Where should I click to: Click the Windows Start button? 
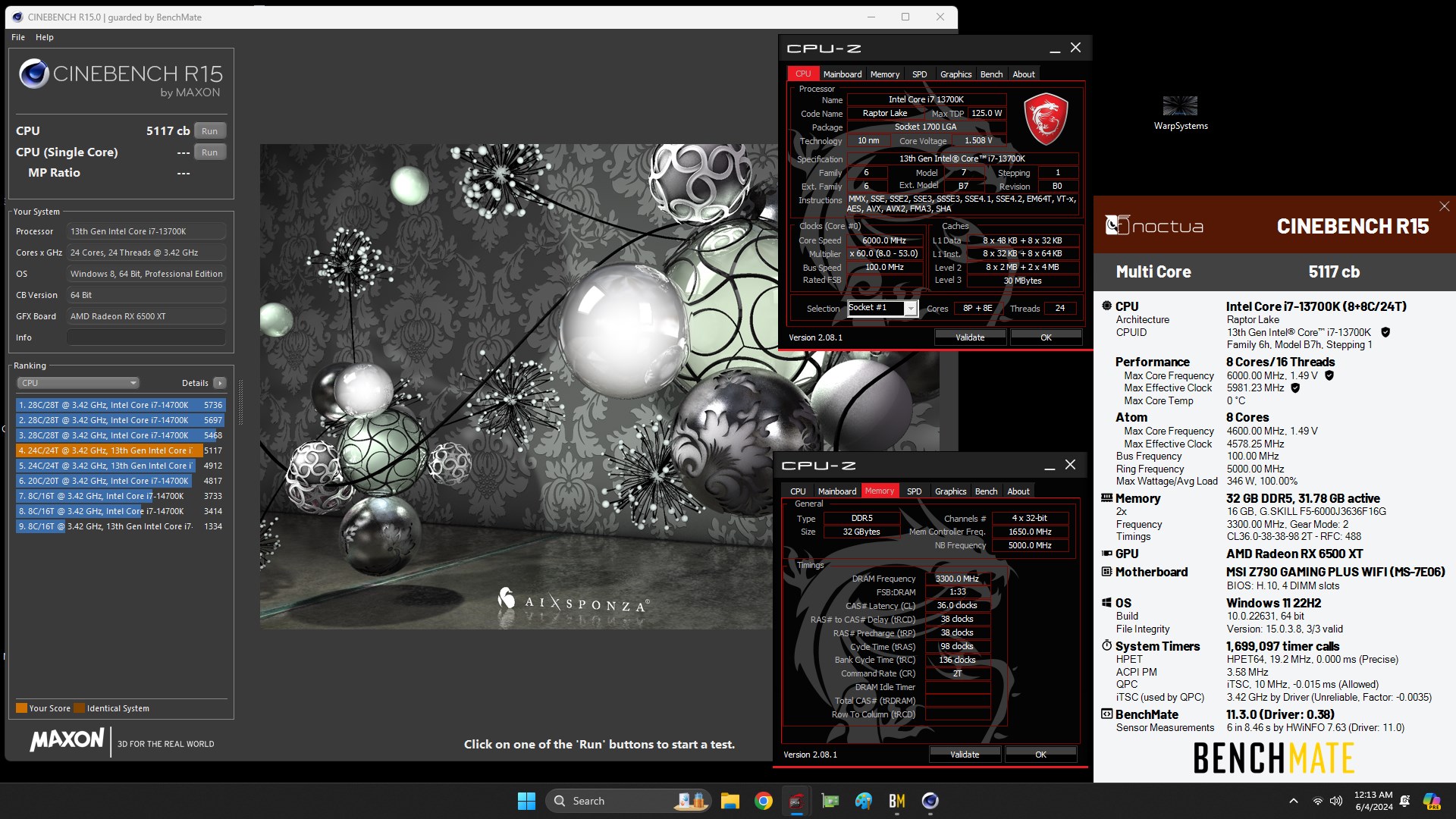526,801
